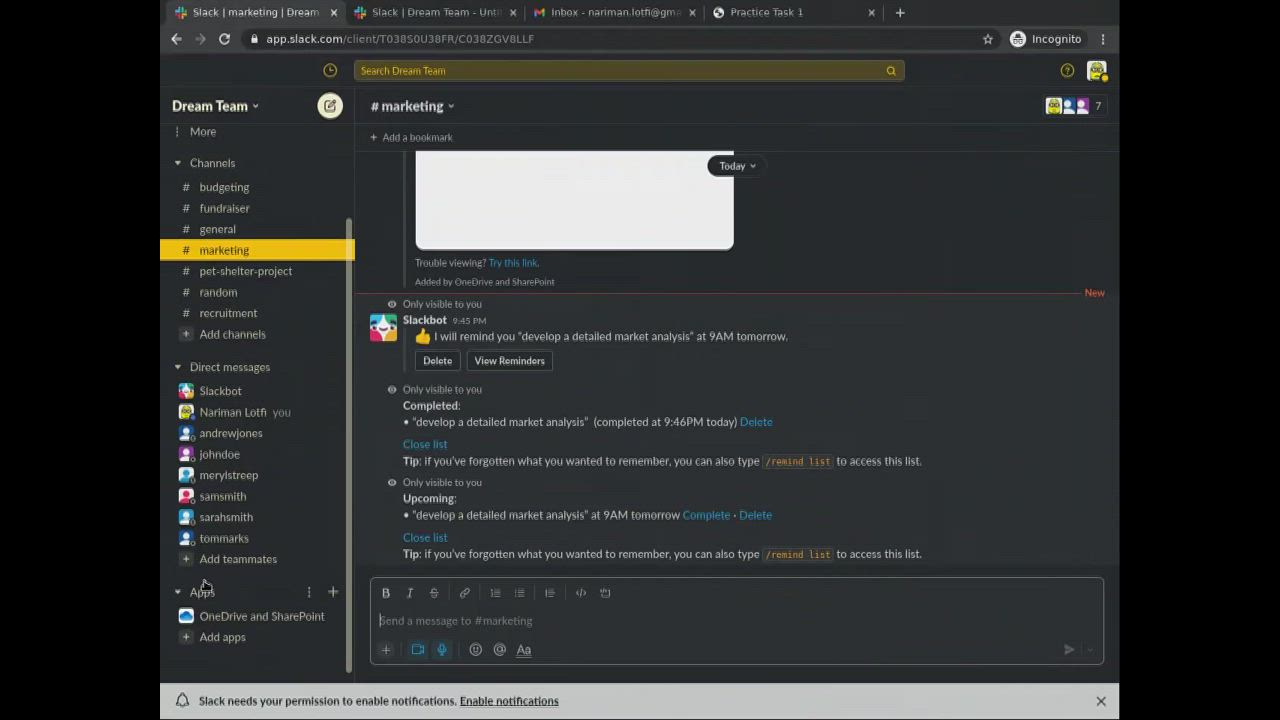Click the compose new message icon
This screenshot has height=720, width=1280.
click(x=330, y=106)
